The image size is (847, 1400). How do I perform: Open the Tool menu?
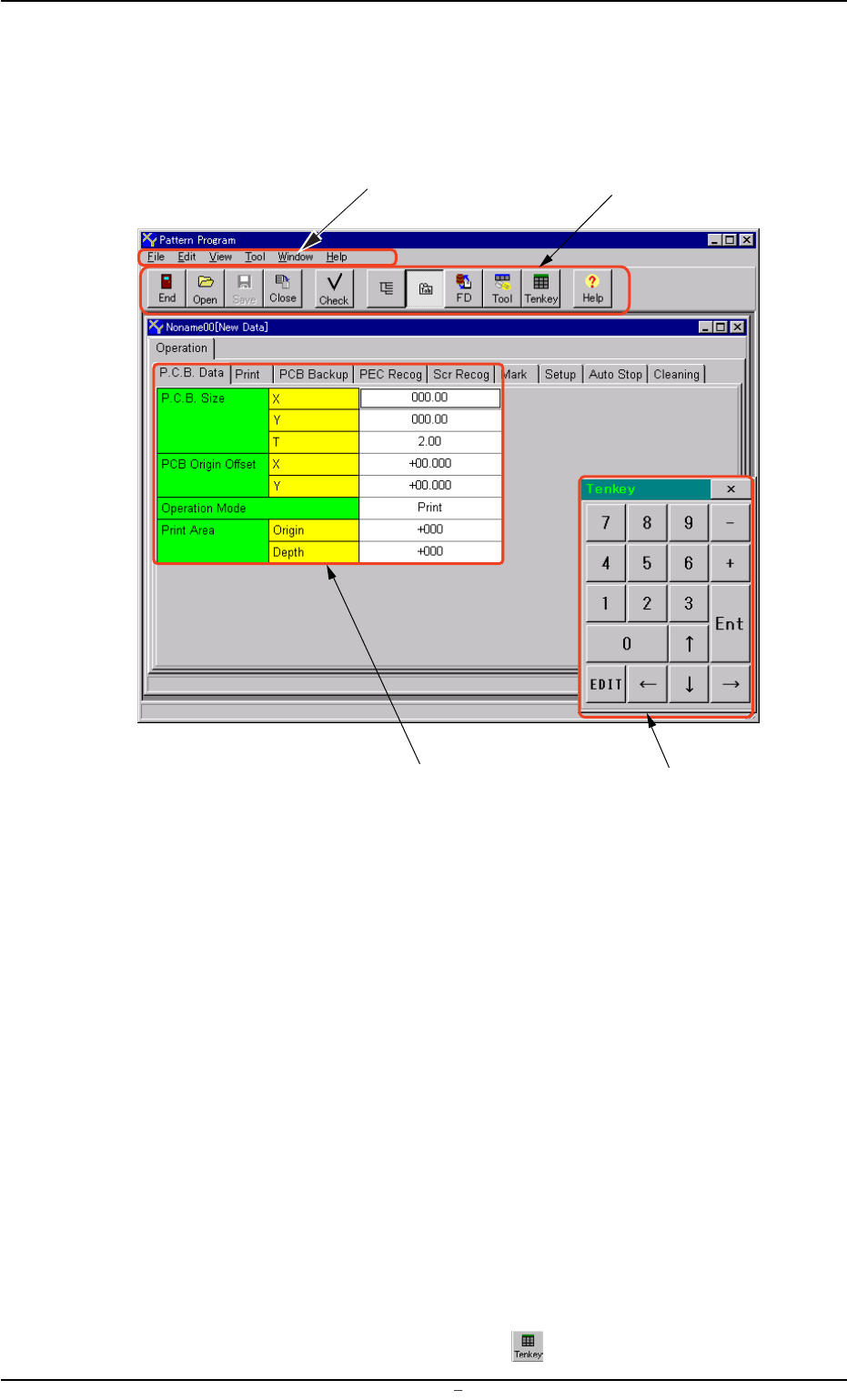pos(255,257)
